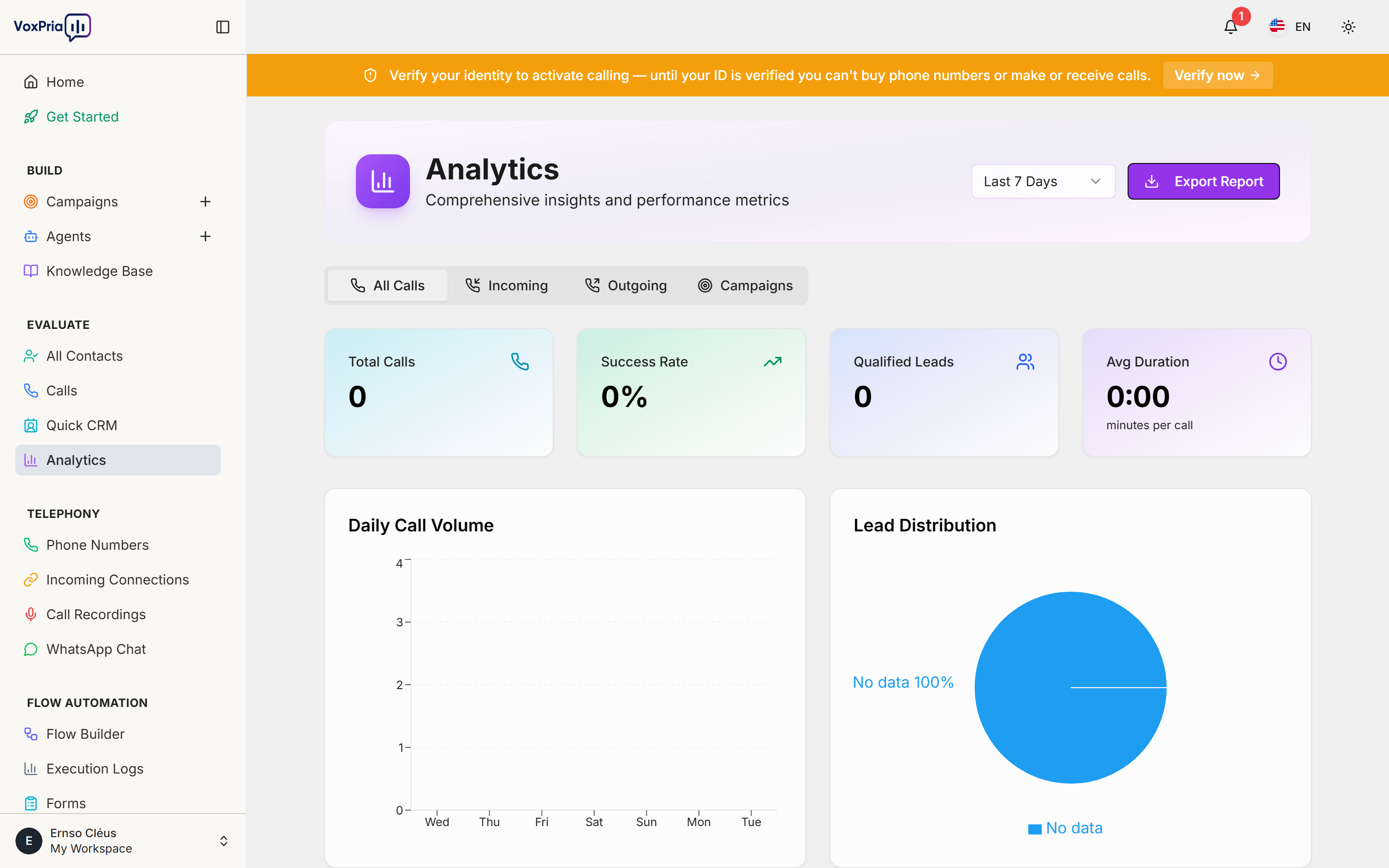Open Calls in sidebar

118,391
